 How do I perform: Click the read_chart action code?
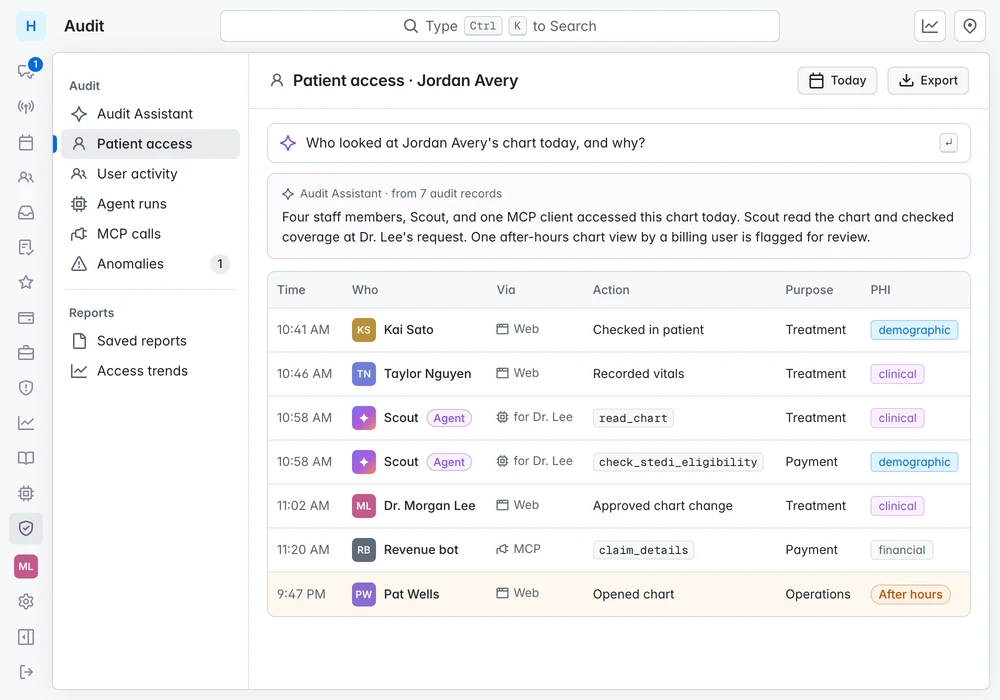point(633,418)
